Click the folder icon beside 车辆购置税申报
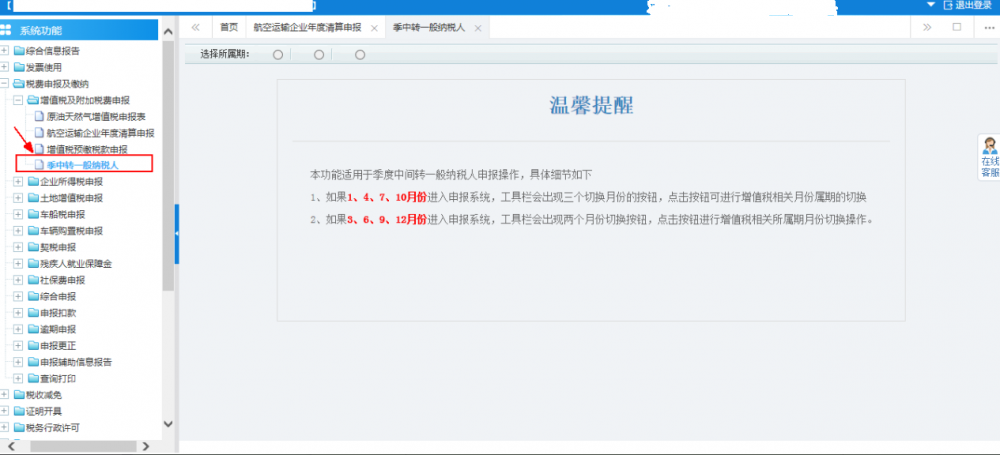1000x455 pixels. pos(34,230)
